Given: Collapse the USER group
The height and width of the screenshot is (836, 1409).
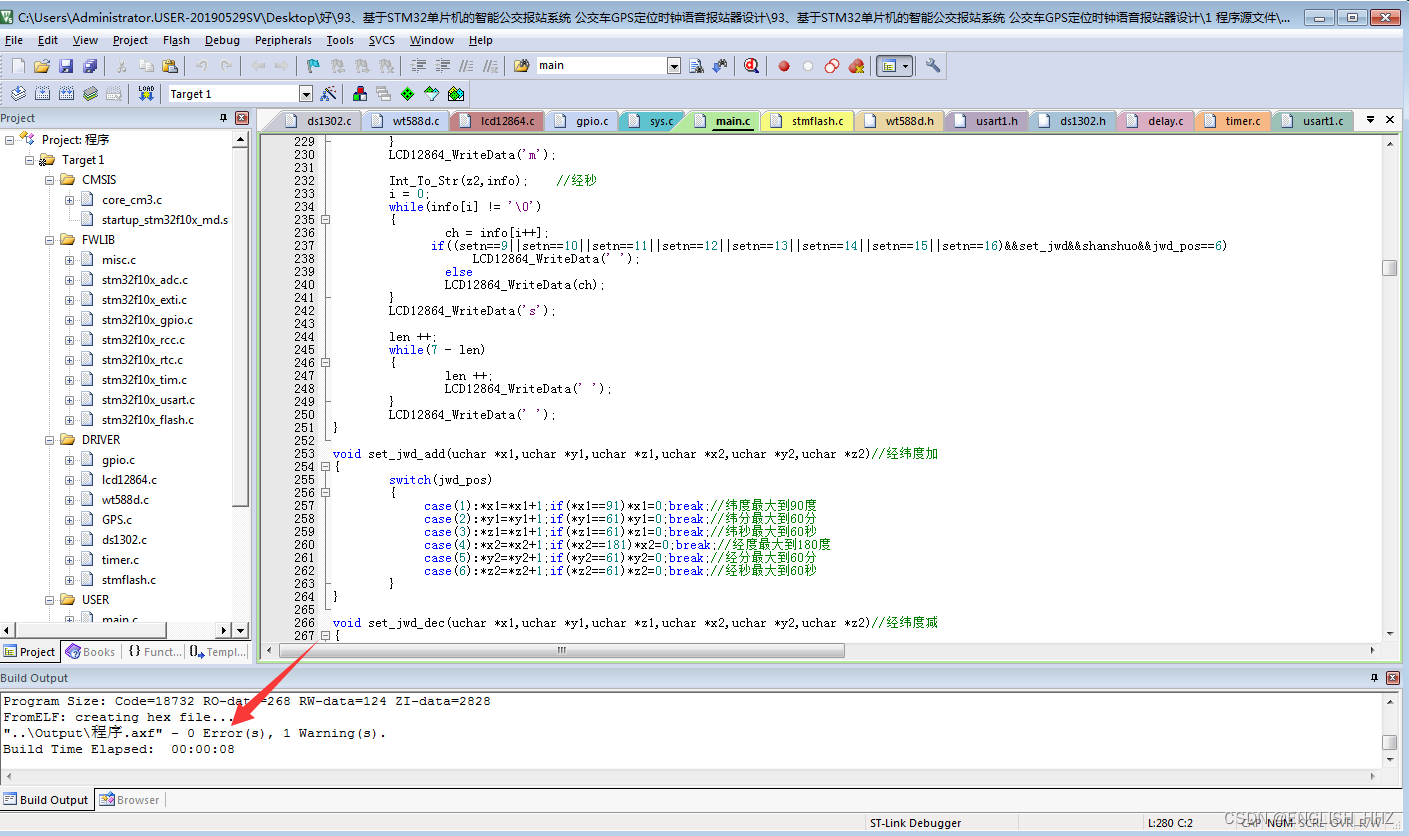Looking at the screenshot, I should [x=50, y=600].
